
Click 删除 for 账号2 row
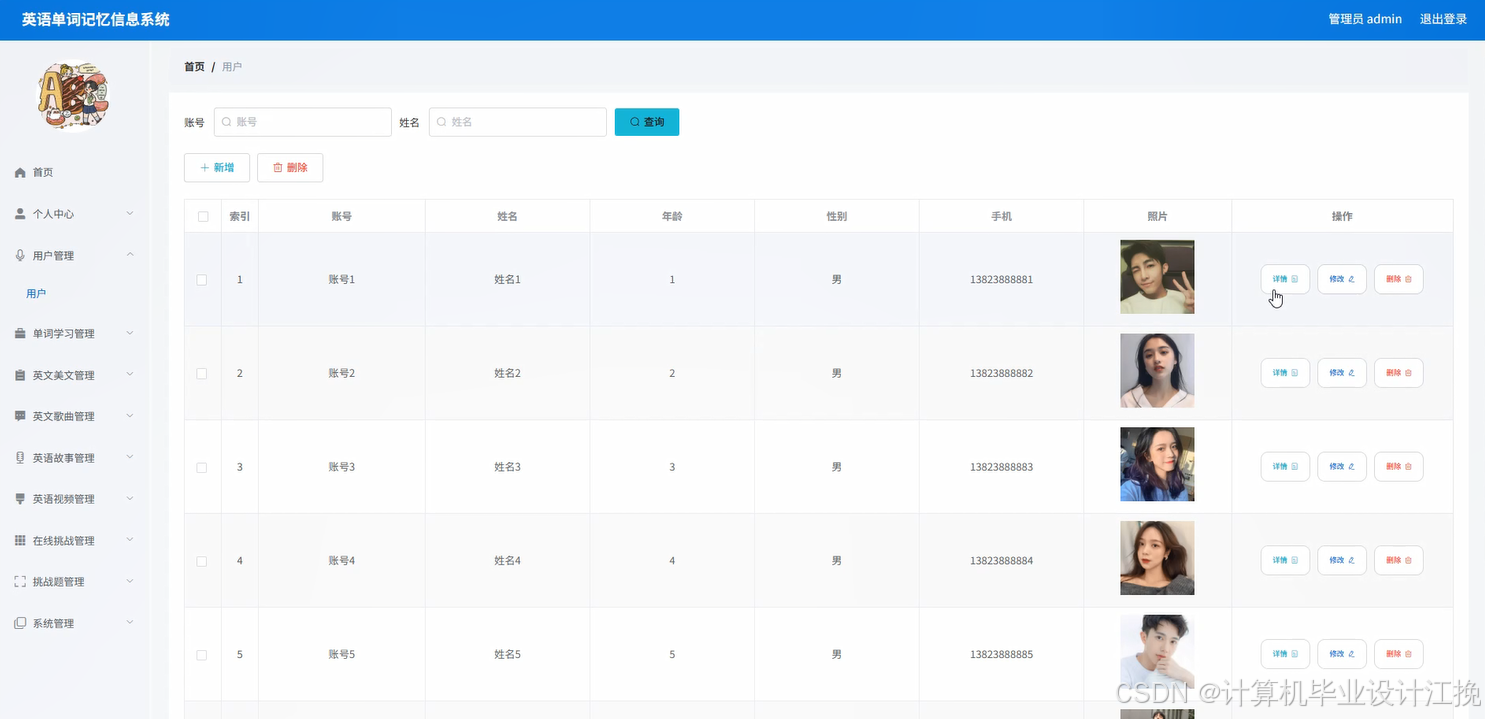1399,373
